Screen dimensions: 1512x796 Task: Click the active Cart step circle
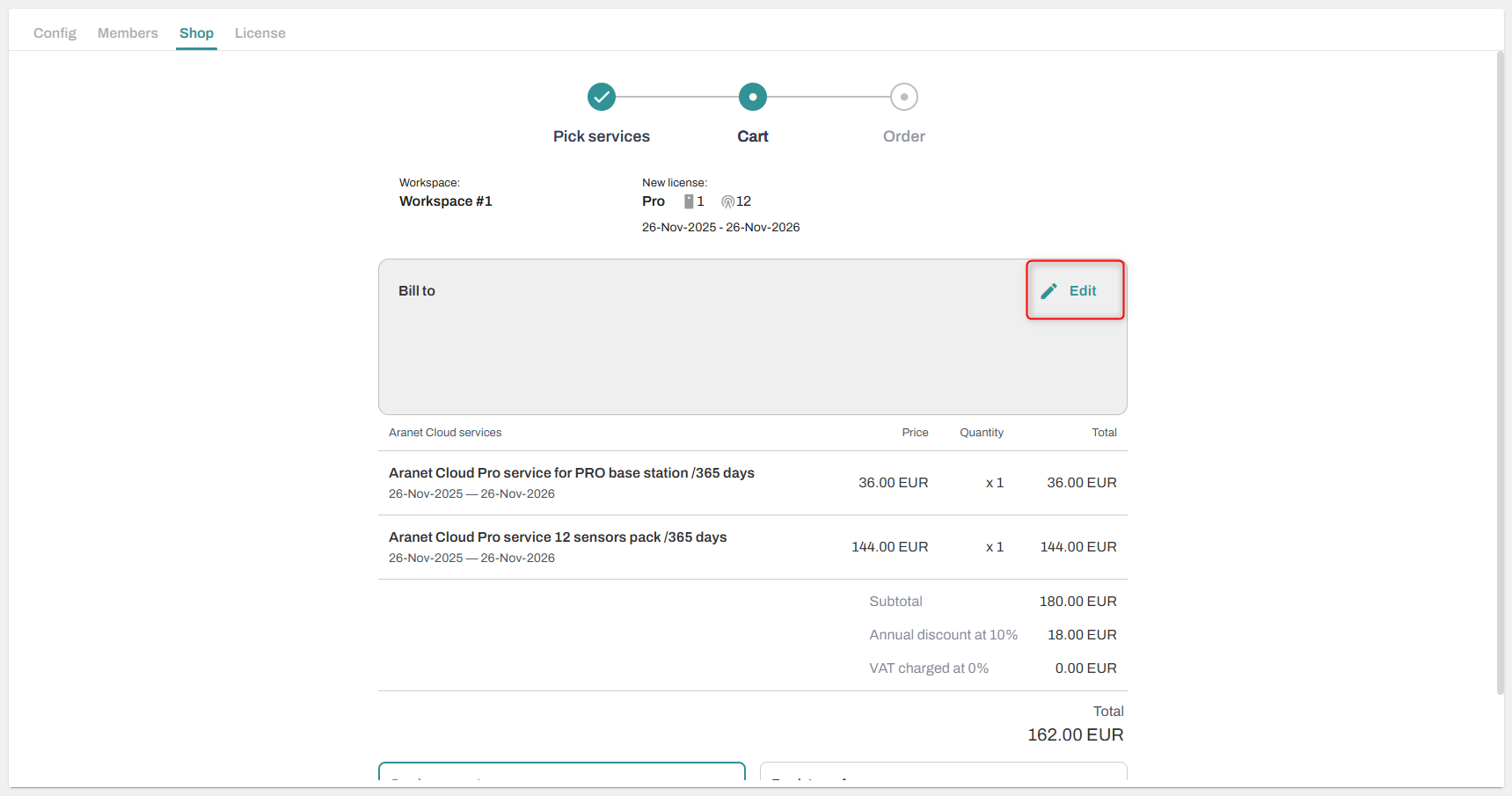point(753,97)
